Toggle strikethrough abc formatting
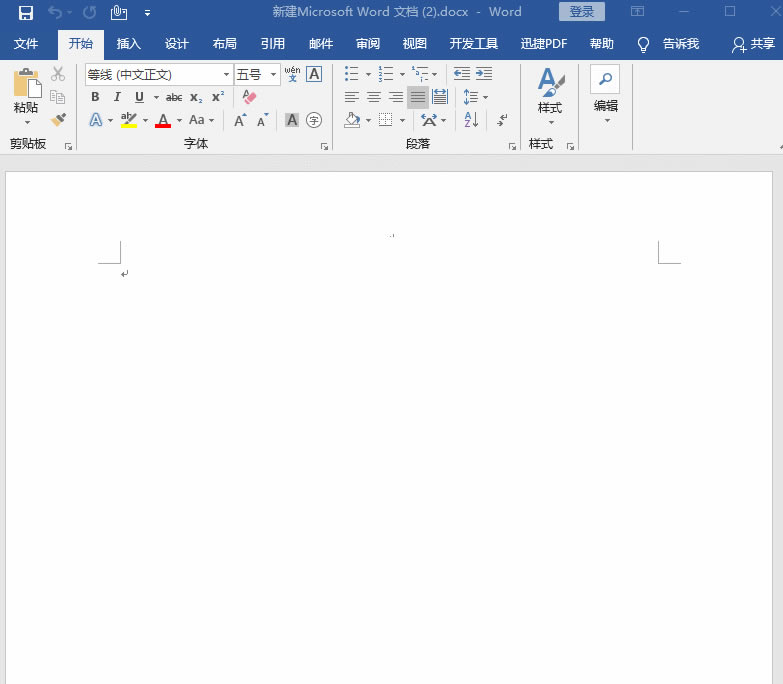The width and height of the screenshot is (783, 684). pos(174,97)
